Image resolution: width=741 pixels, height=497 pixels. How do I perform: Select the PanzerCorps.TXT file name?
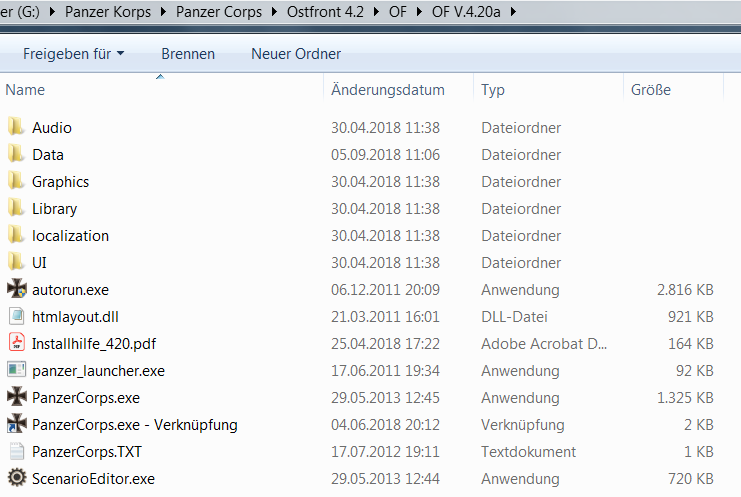(x=87, y=451)
